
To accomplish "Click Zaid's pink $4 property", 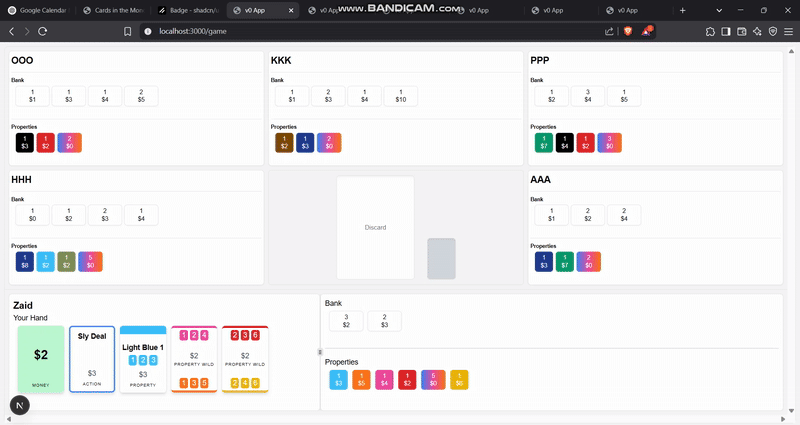I will pyautogui.click(x=384, y=380).
